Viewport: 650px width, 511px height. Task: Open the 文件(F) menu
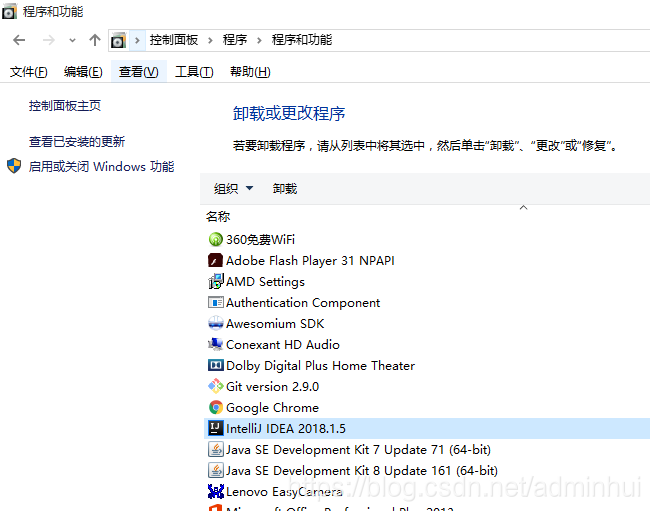pos(29,72)
